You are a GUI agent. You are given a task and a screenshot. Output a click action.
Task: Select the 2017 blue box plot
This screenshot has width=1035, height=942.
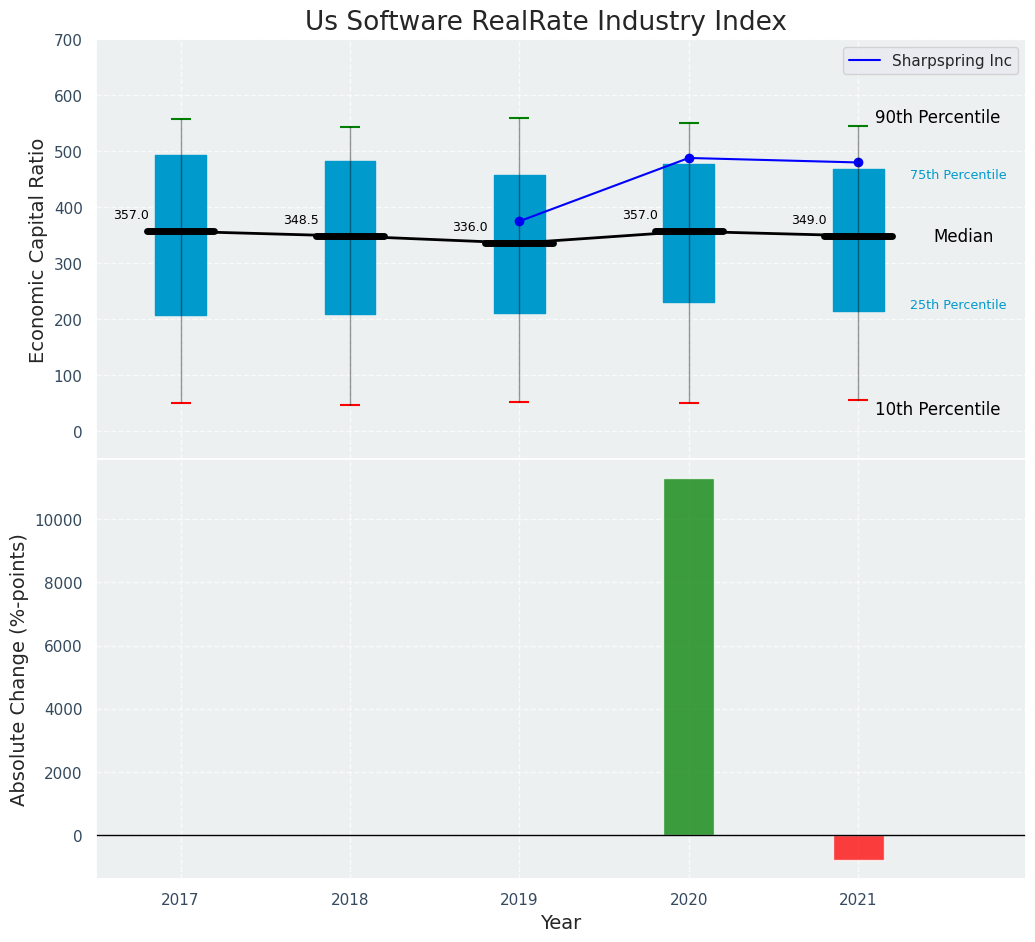(181, 236)
